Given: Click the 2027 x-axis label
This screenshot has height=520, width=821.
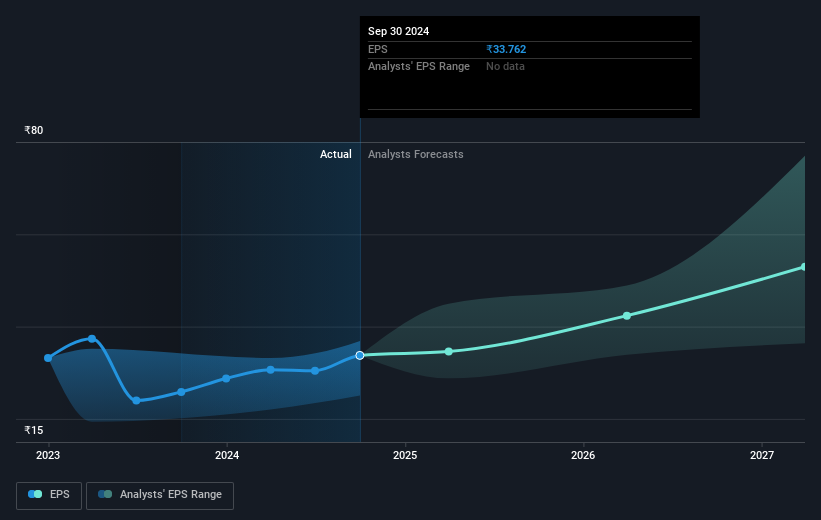Looking at the screenshot, I should [762, 456].
